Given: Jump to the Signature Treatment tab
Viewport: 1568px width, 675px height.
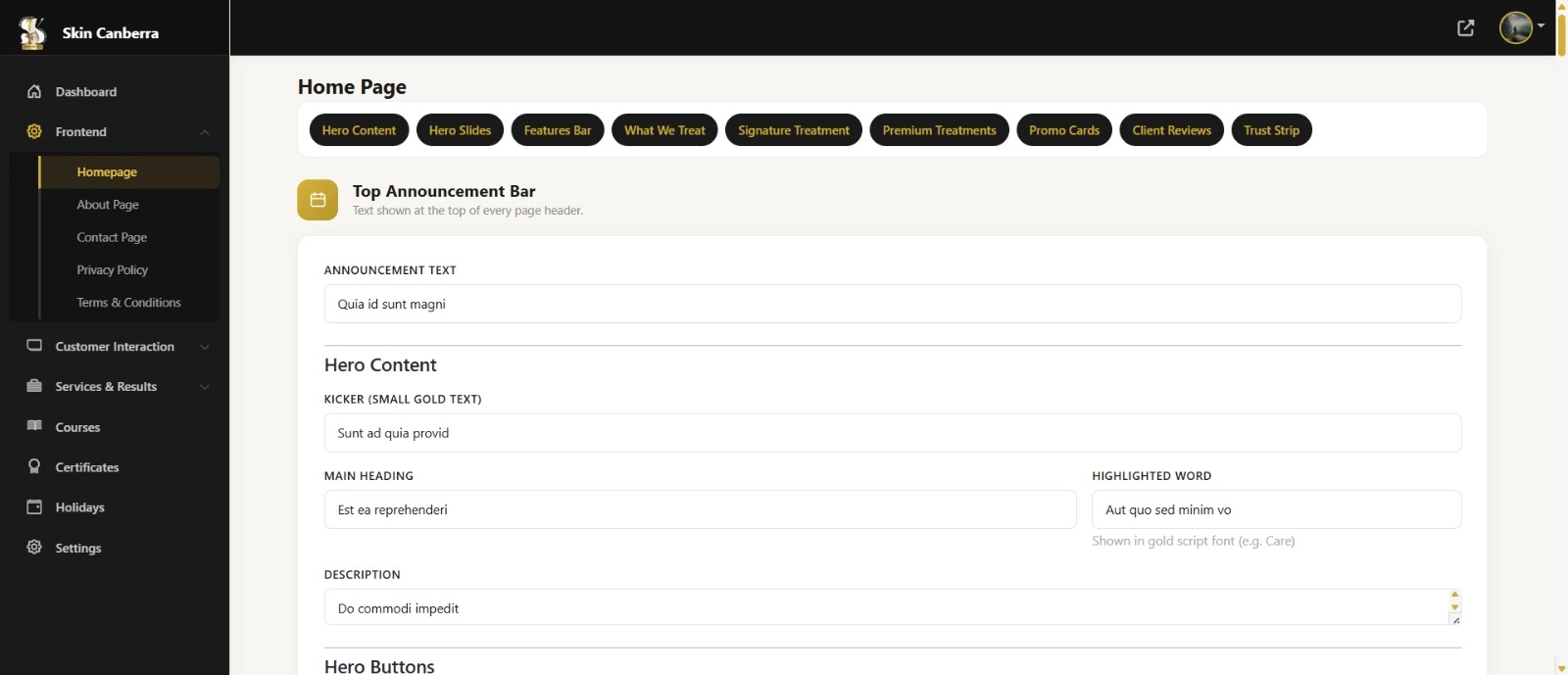Looking at the screenshot, I should [x=794, y=130].
